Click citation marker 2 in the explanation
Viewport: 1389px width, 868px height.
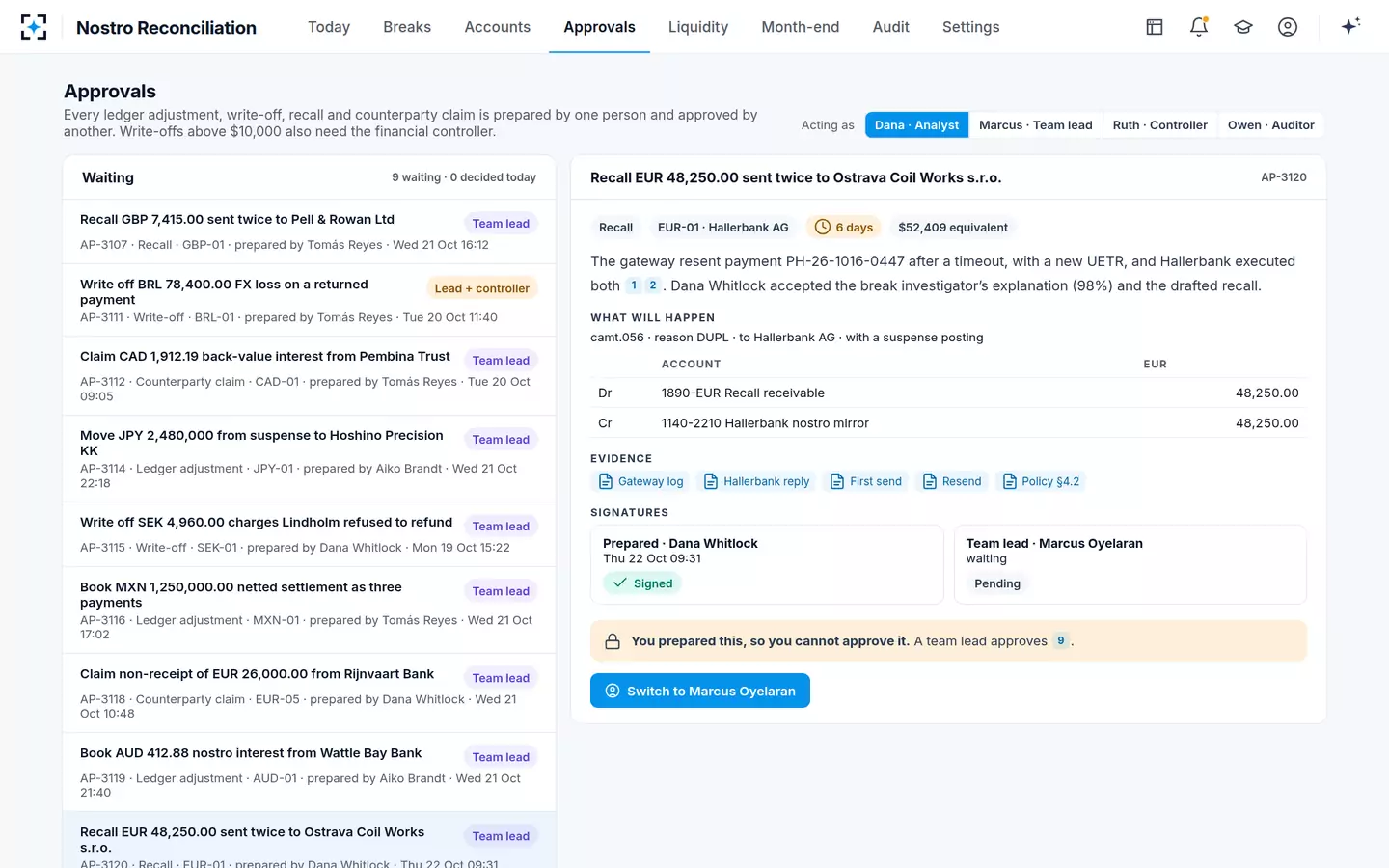[x=653, y=285]
